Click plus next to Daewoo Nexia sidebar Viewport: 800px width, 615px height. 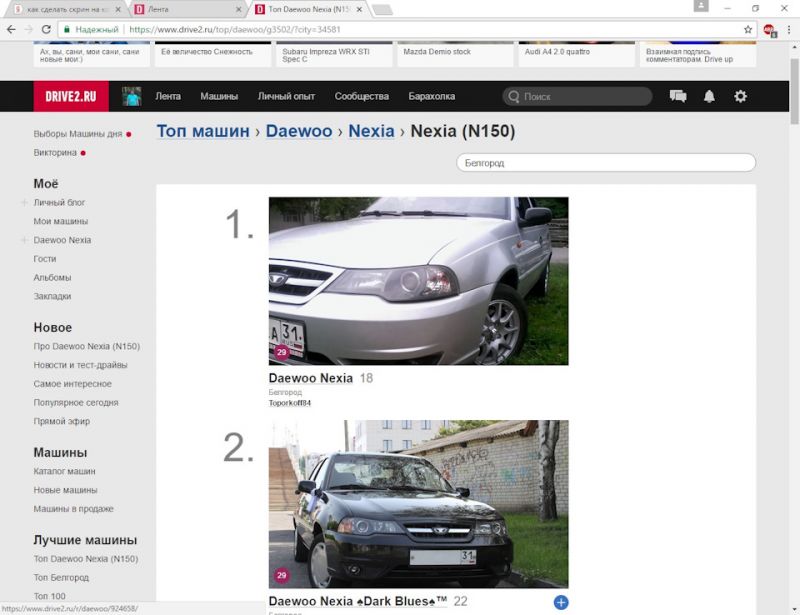[x=23, y=240]
